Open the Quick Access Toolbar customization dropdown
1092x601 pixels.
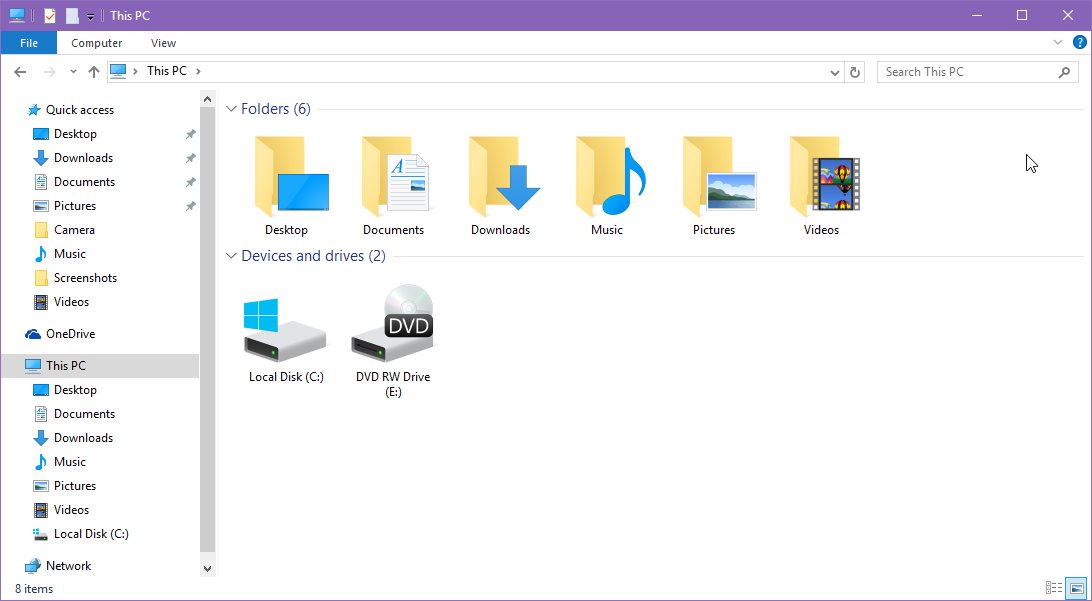[x=89, y=15]
